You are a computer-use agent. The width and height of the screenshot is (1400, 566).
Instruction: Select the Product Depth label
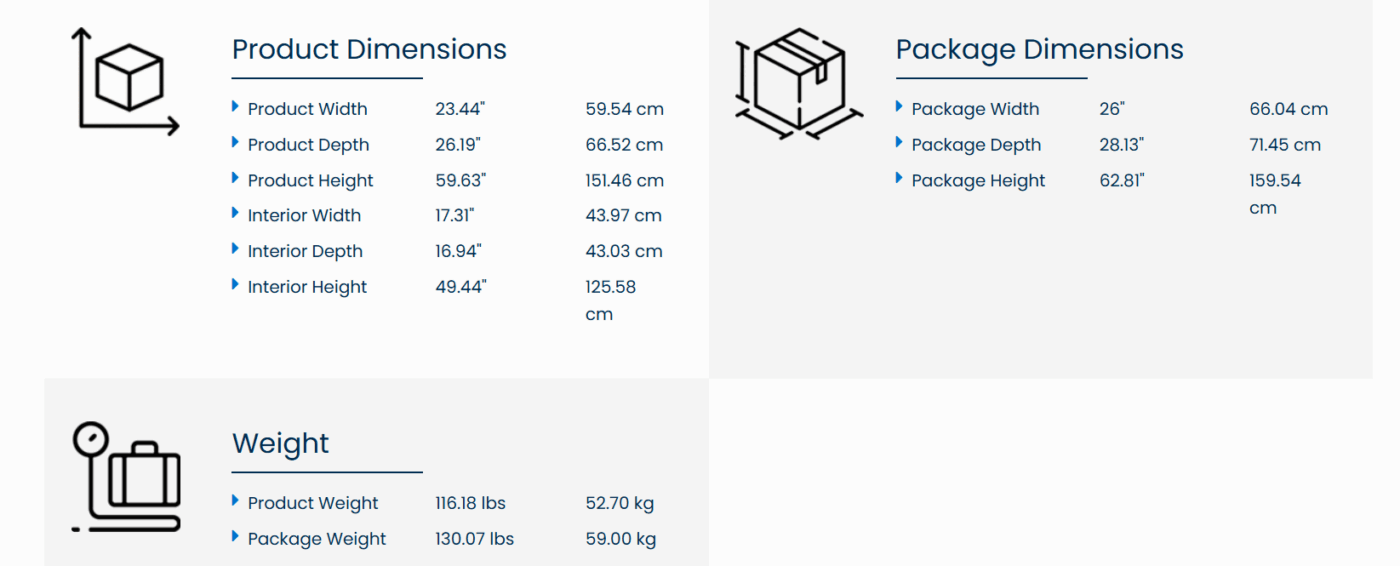coord(308,145)
